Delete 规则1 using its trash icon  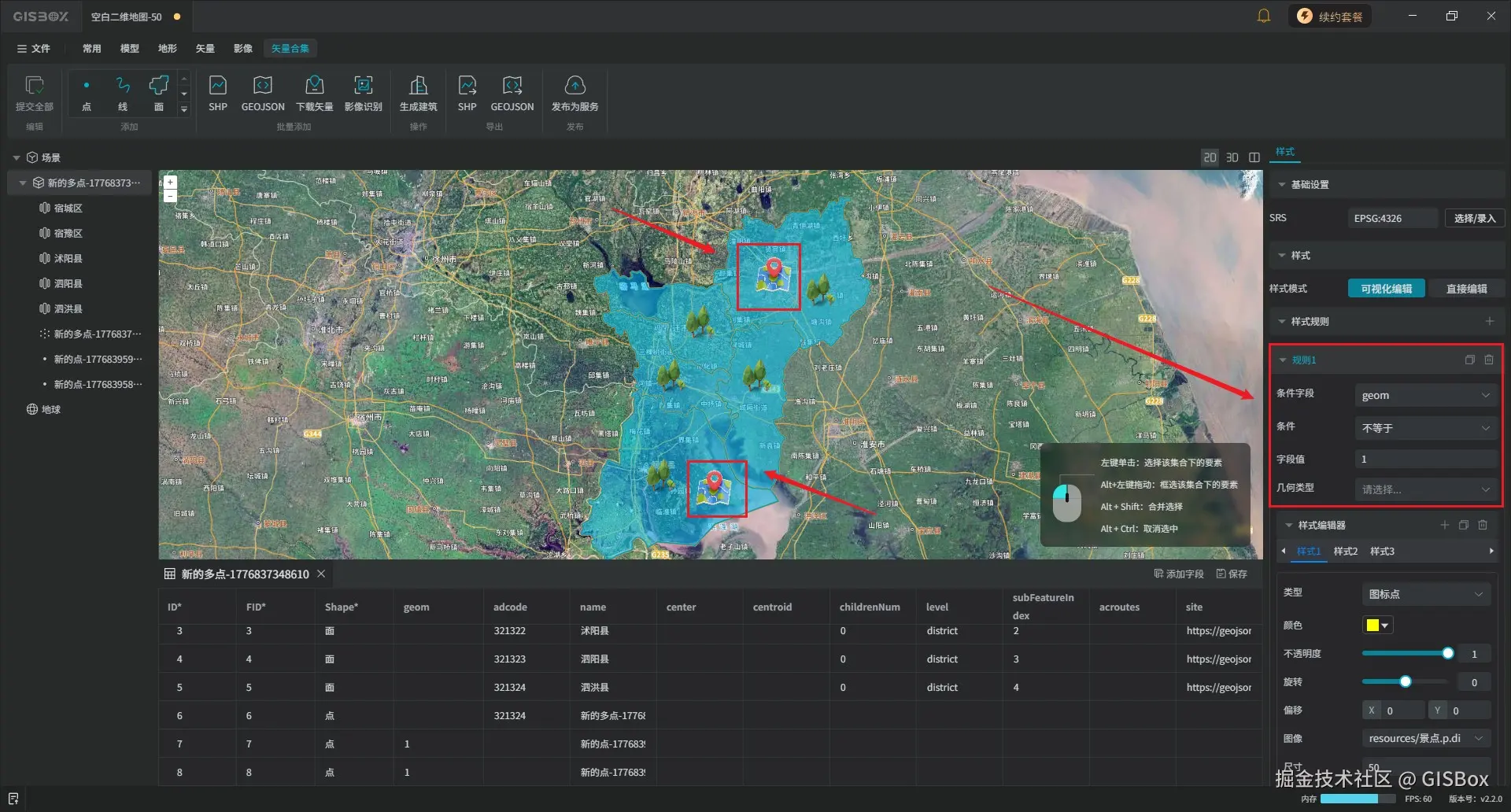(1489, 360)
